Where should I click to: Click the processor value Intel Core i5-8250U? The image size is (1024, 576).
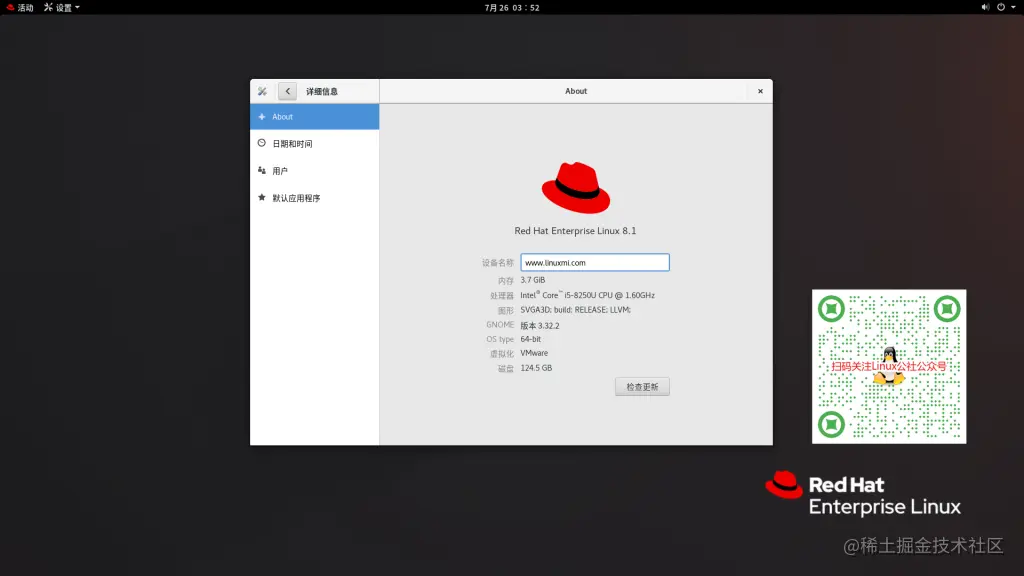[588, 295]
